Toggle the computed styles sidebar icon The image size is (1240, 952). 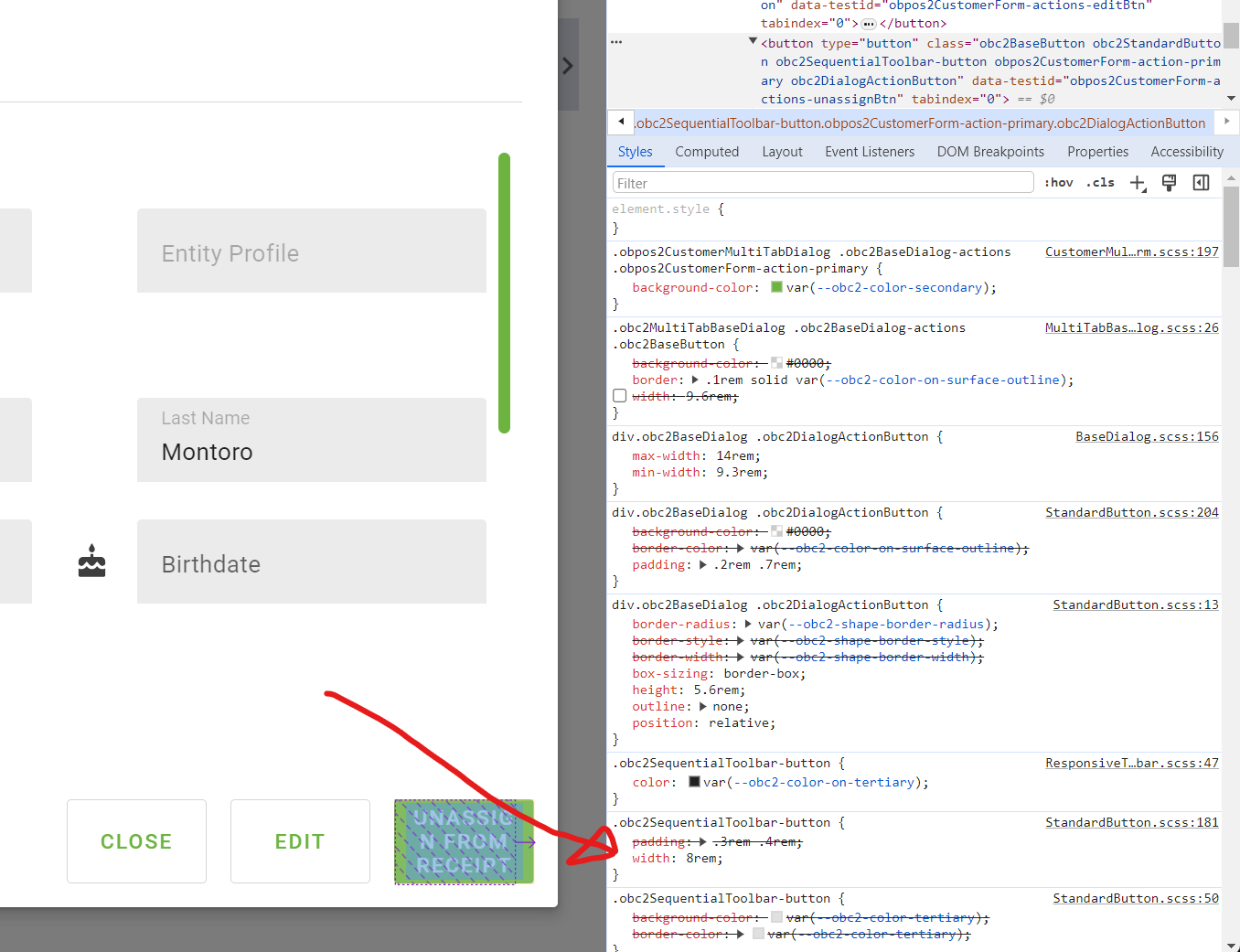pyautogui.click(x=1201, y=183)
